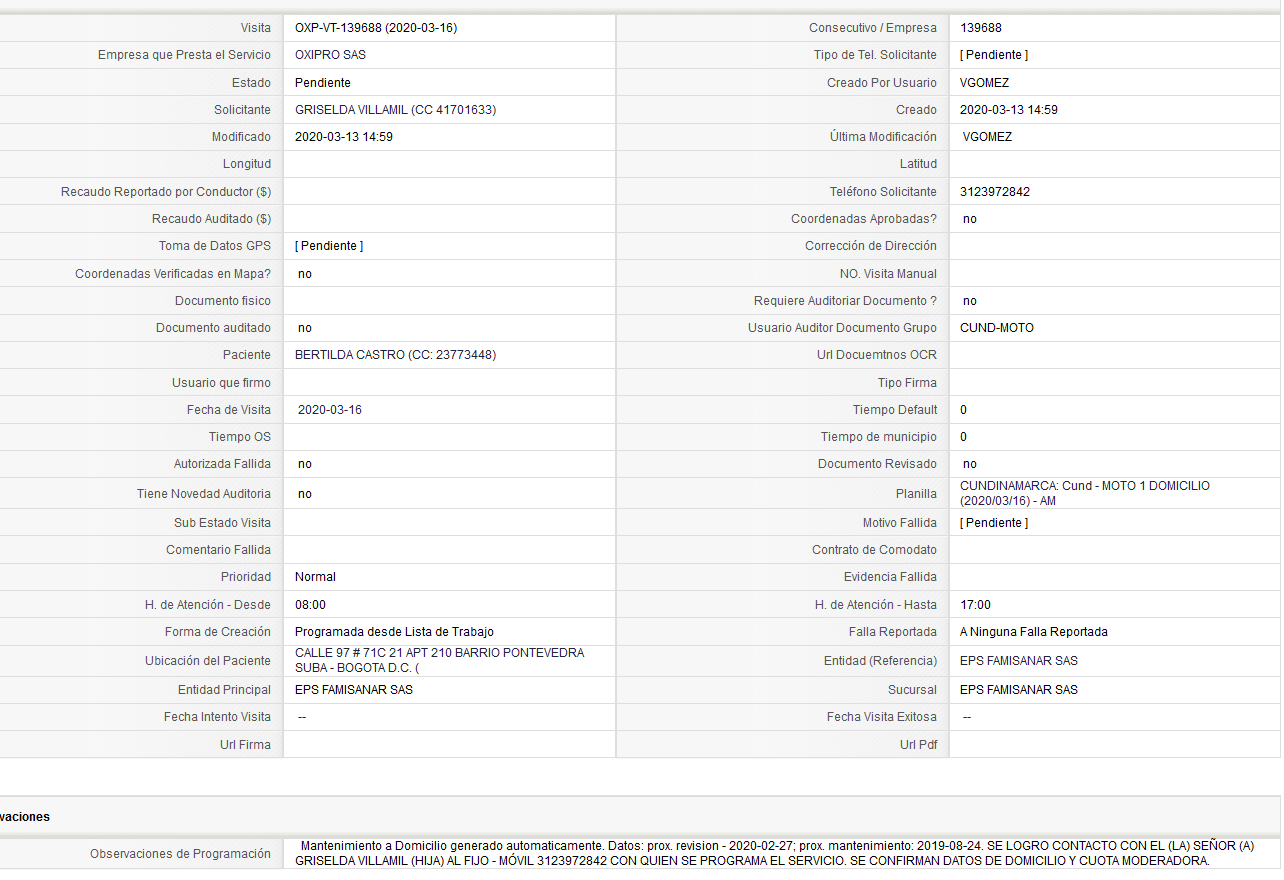Screen dimensions: 1284x880
Task: Click the Sub Estado Visita label
Action: (222, 523)
